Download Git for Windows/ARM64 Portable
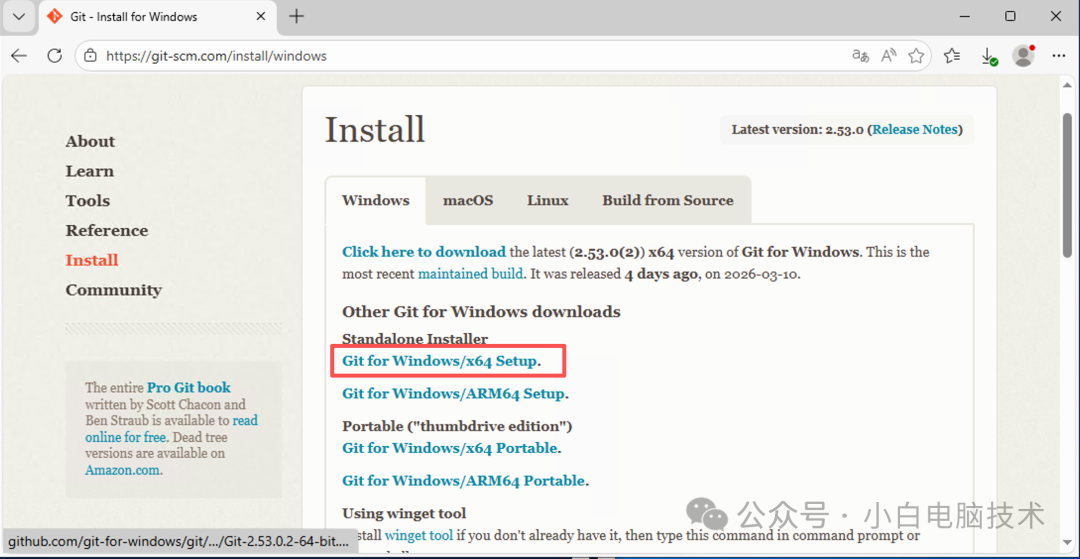This screenshot has height=559, width=1080. [x=464, y=481]
